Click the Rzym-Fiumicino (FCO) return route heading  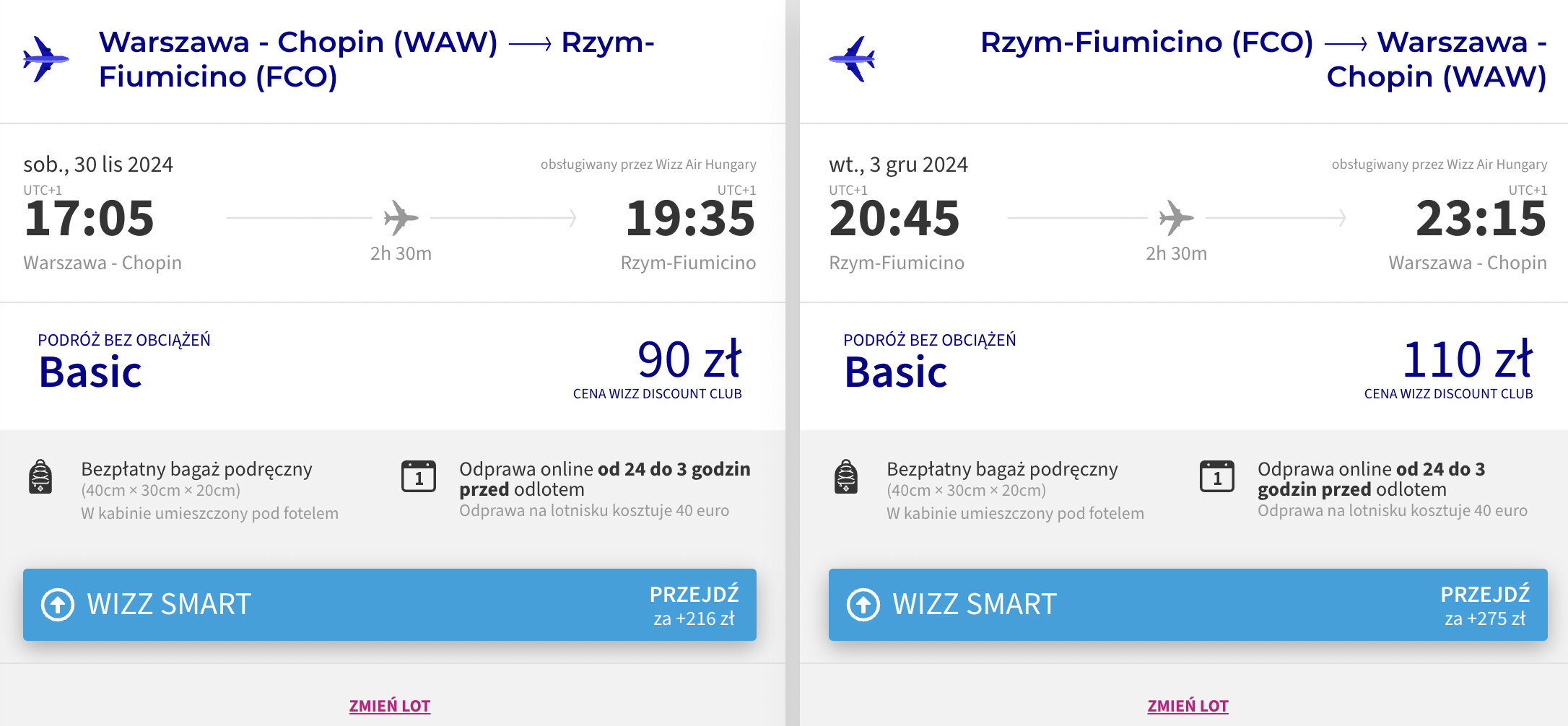pyautogui.click(x=1263, y=59)
